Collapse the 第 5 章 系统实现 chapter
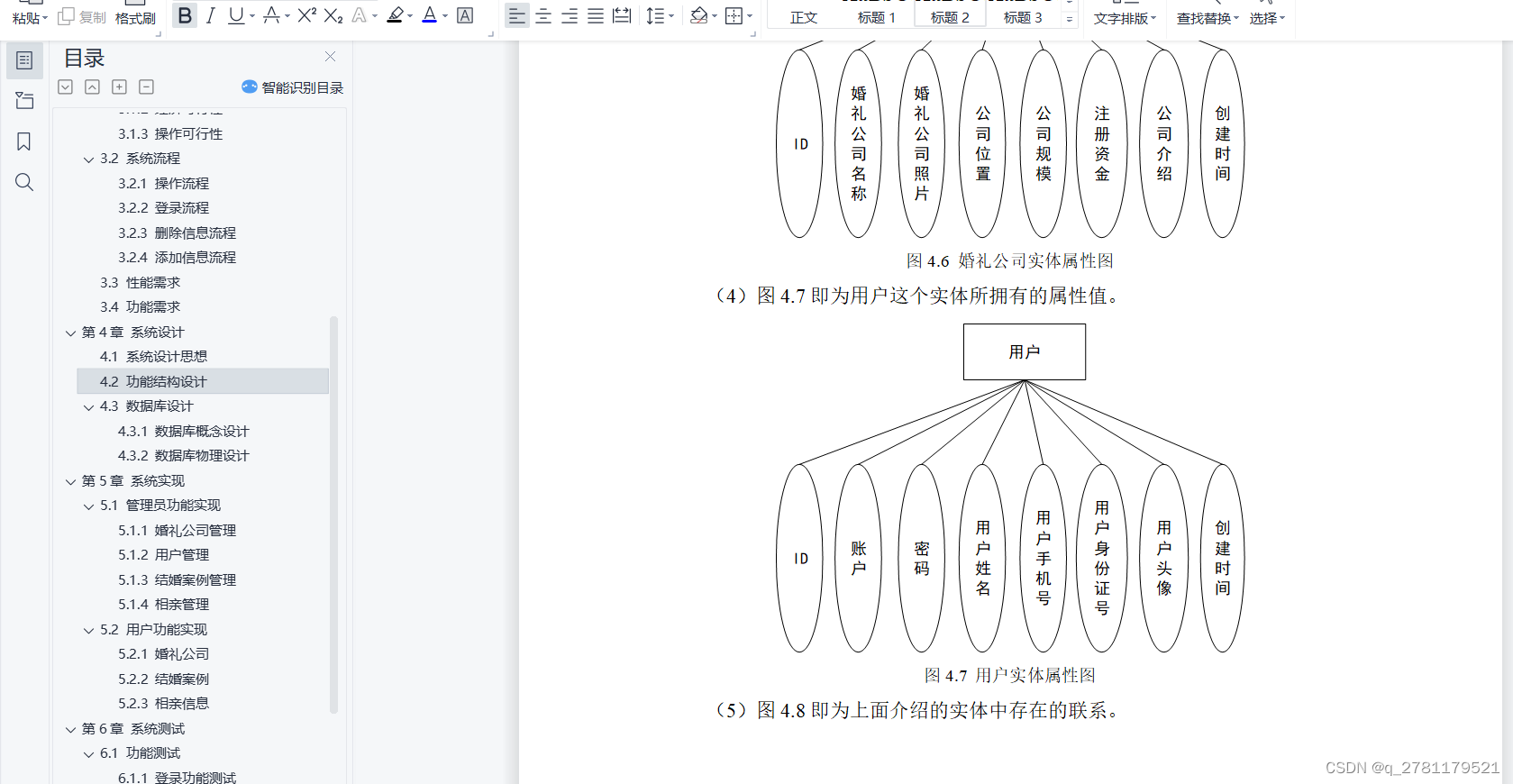The image size is (1513, 784). click(70, 481)
